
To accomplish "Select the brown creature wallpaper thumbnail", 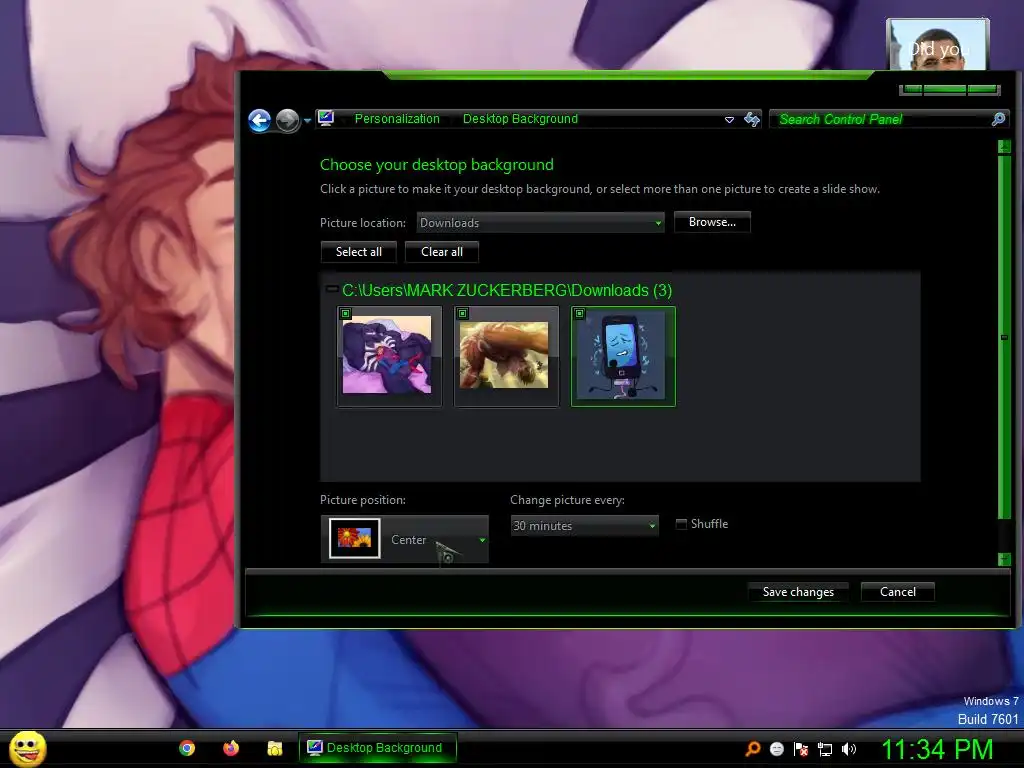I will coord(506,357).
